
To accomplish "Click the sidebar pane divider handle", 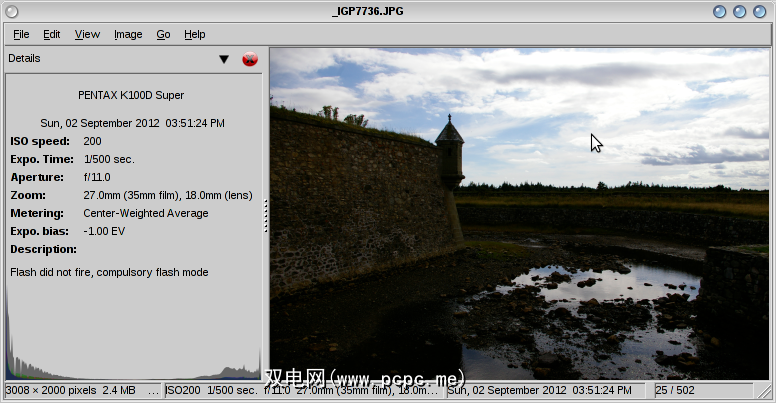I will click(266, 216).
